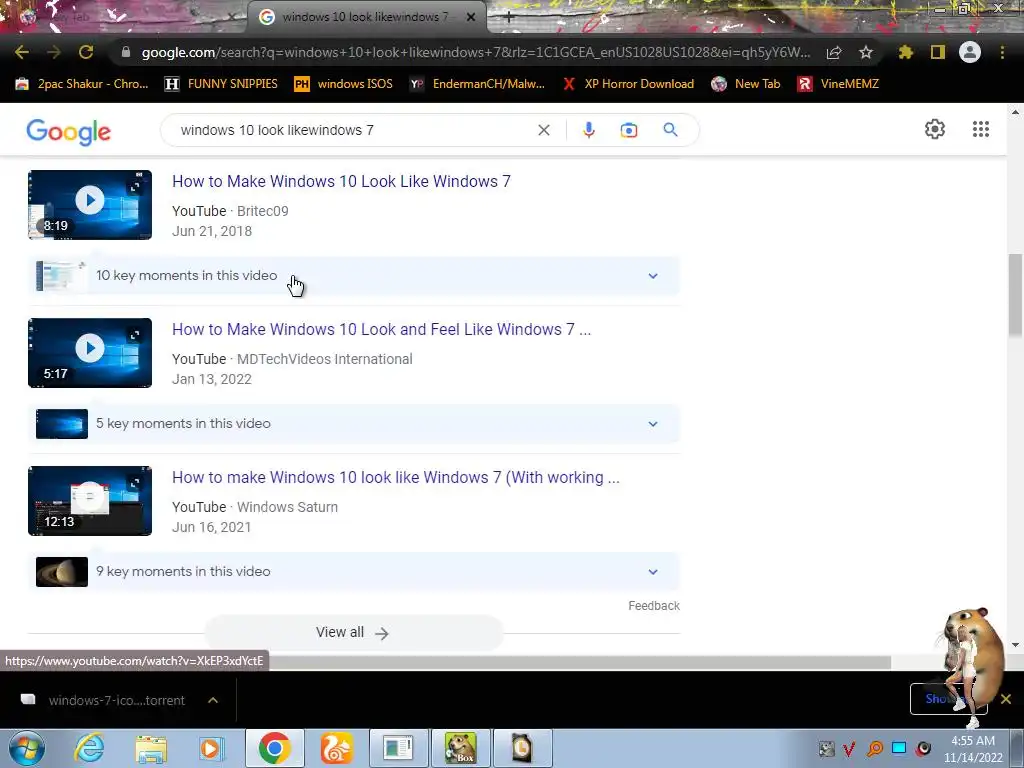
Task: Click the taskbar clock showing 4:55 AM
Action: 973,749
